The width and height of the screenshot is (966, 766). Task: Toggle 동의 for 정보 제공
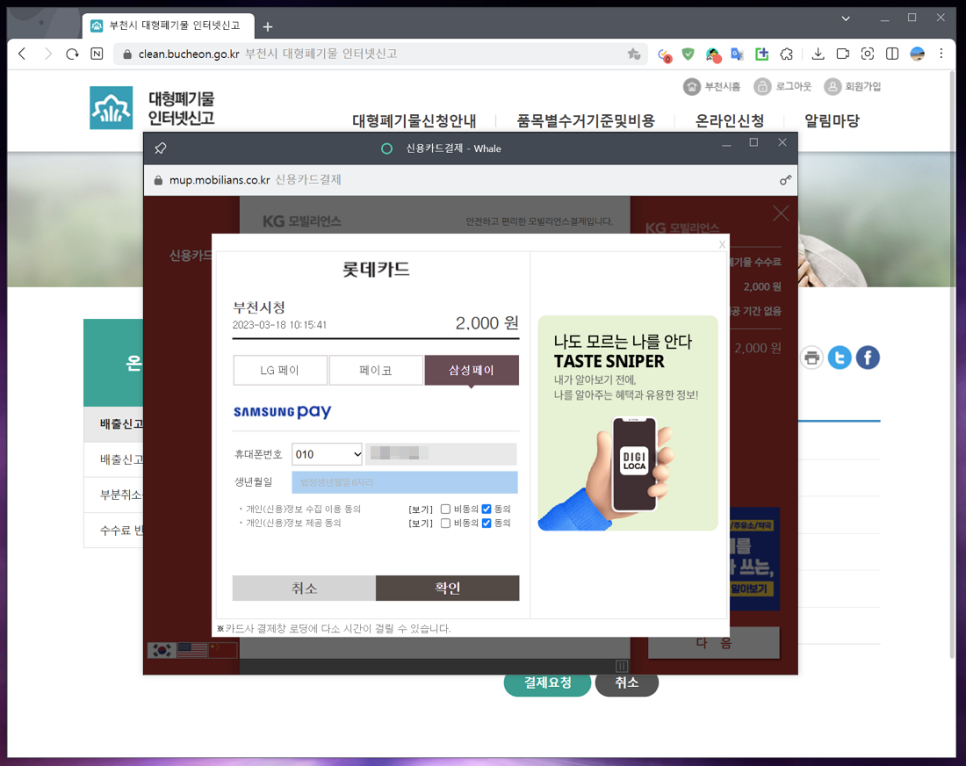pos(487,523)
